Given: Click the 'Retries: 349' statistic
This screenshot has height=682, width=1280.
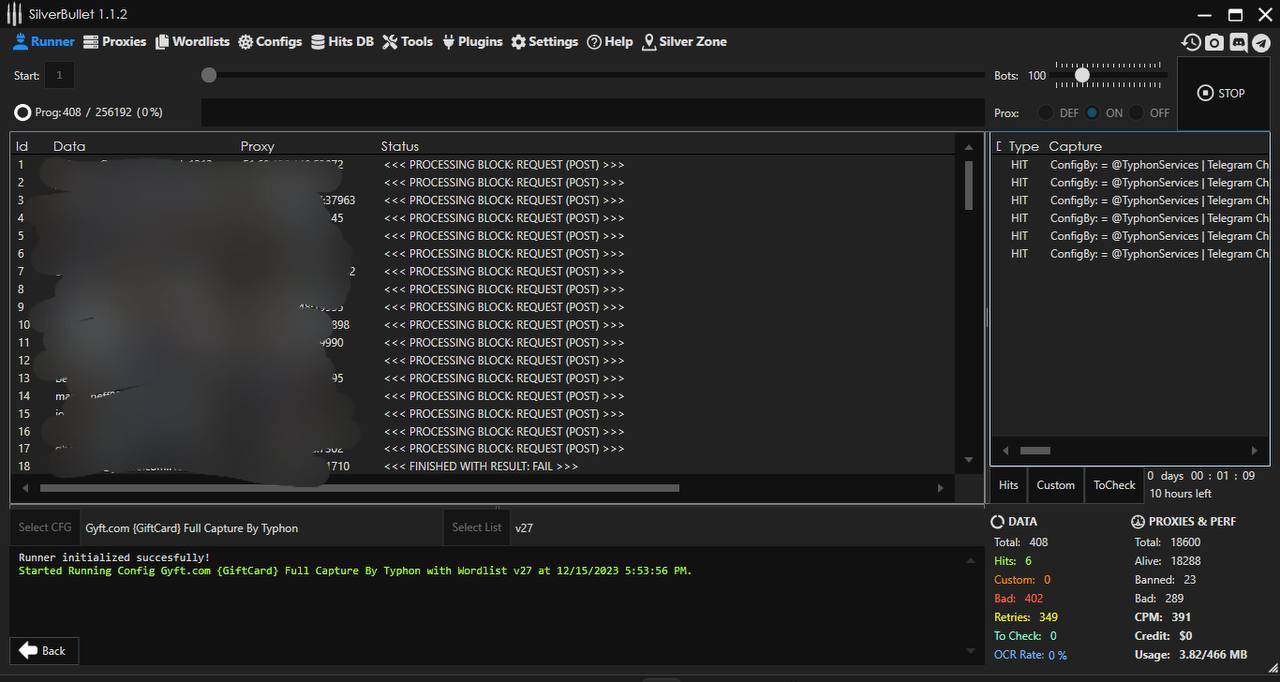Looking at the screenshot, I should click(x=1025, y=617).
